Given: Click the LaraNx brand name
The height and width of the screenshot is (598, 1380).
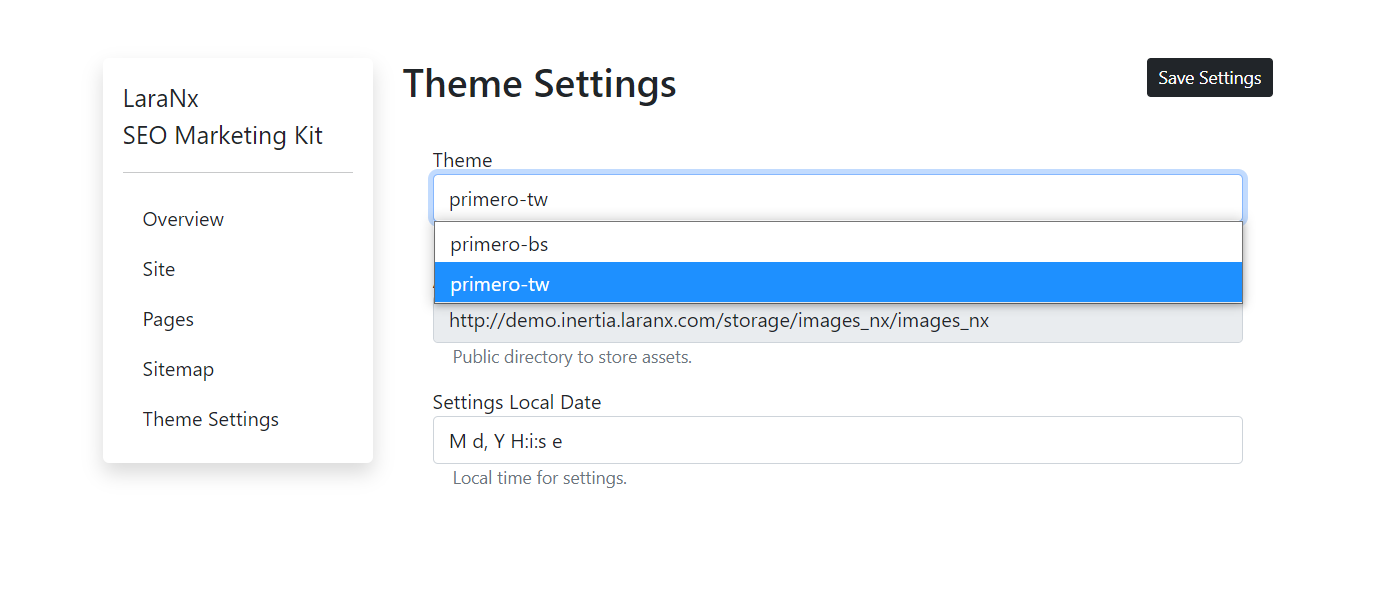Looking at the screenshot, I should pyautogui.click(x=160, y=98).
